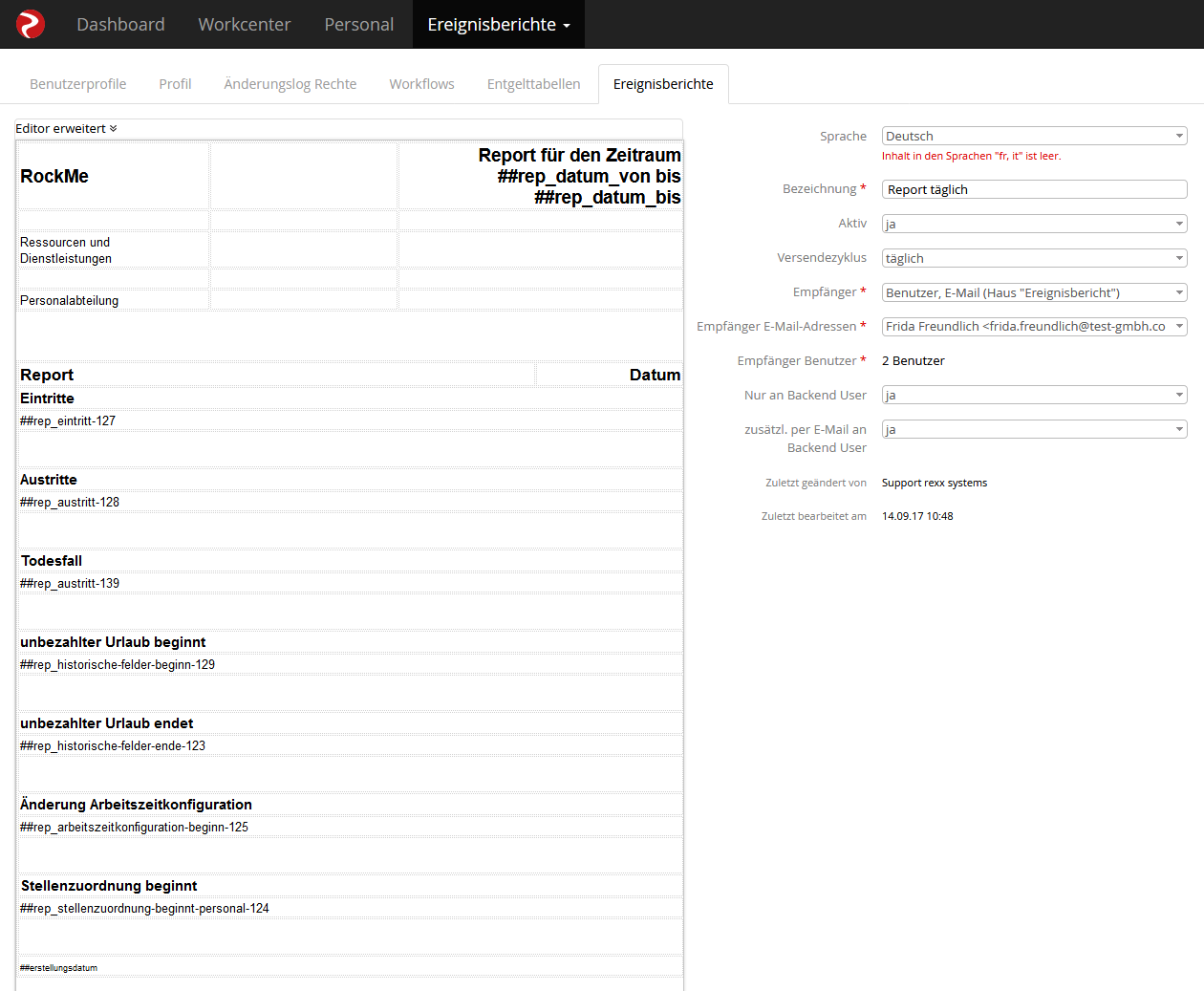This screenshot has height=991, width=1204.
Task: Switch to the Profil tab
Action: pyautogui.click(x=175, y=84)
